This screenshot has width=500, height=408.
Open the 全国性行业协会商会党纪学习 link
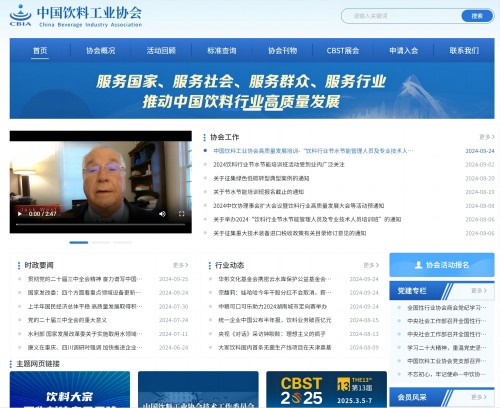pos(447,307)
